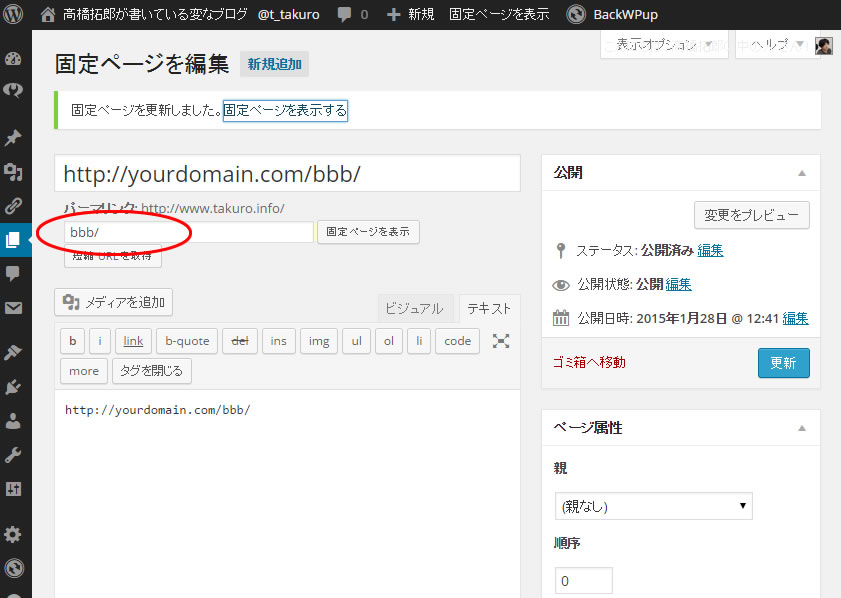Click the Posts pushpin icon in sidebar

tap(13, 137)
